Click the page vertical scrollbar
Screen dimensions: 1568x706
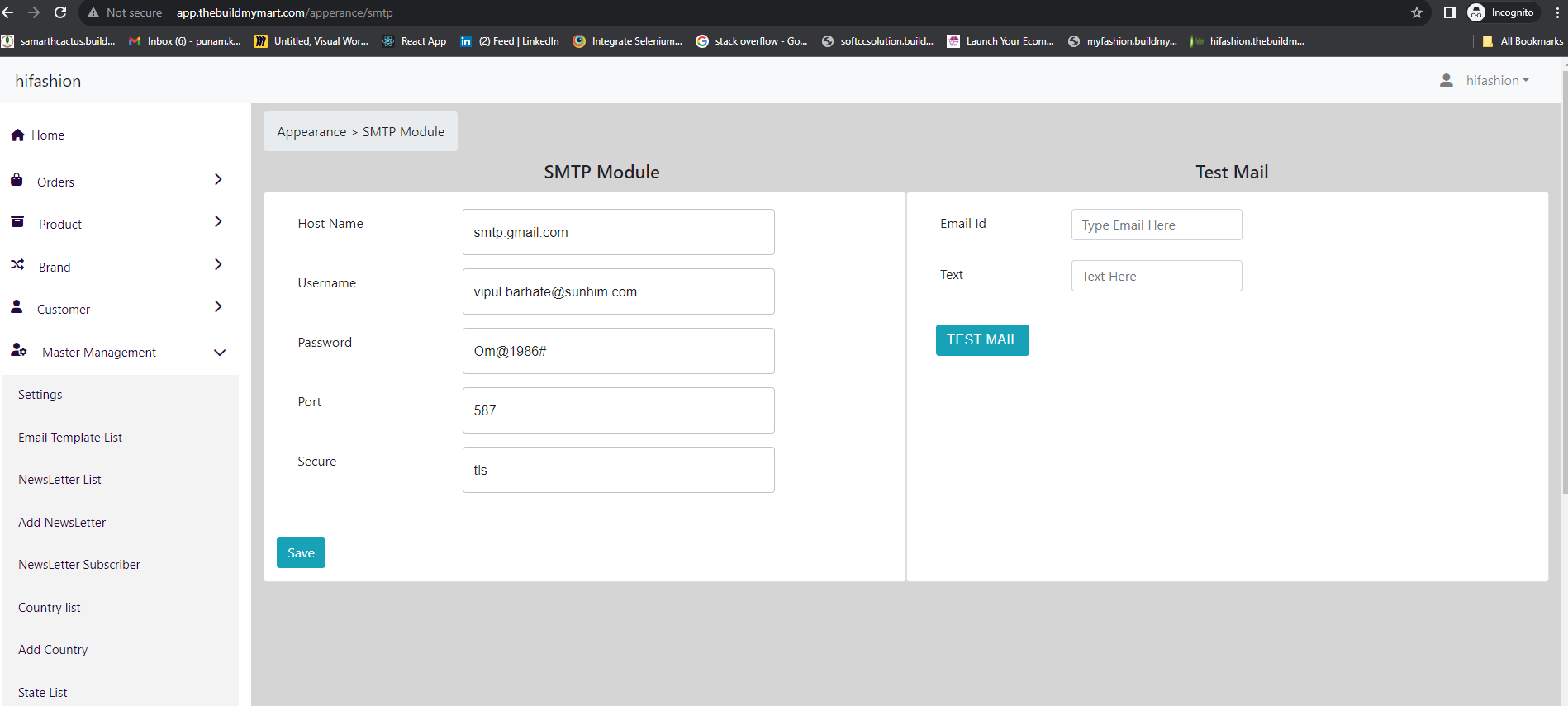1564,281
